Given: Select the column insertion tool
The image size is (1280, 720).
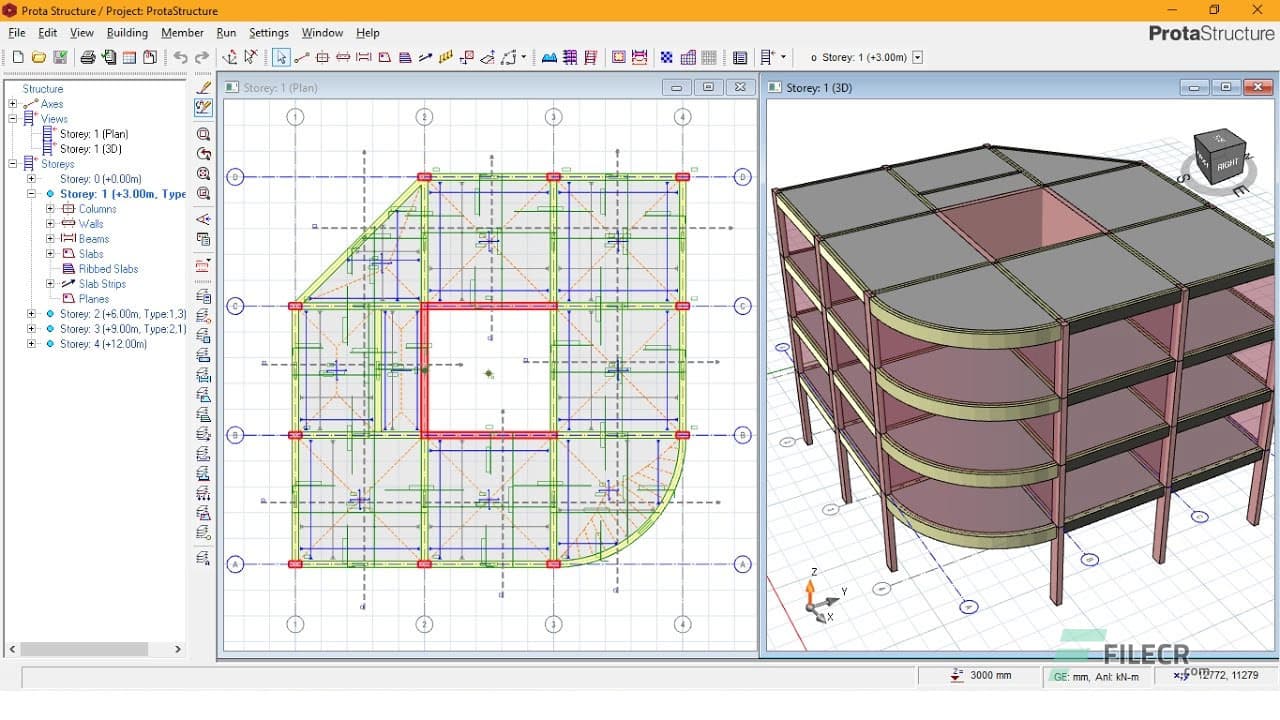Looking at the screenshot, I should click(x=322, y=58).
